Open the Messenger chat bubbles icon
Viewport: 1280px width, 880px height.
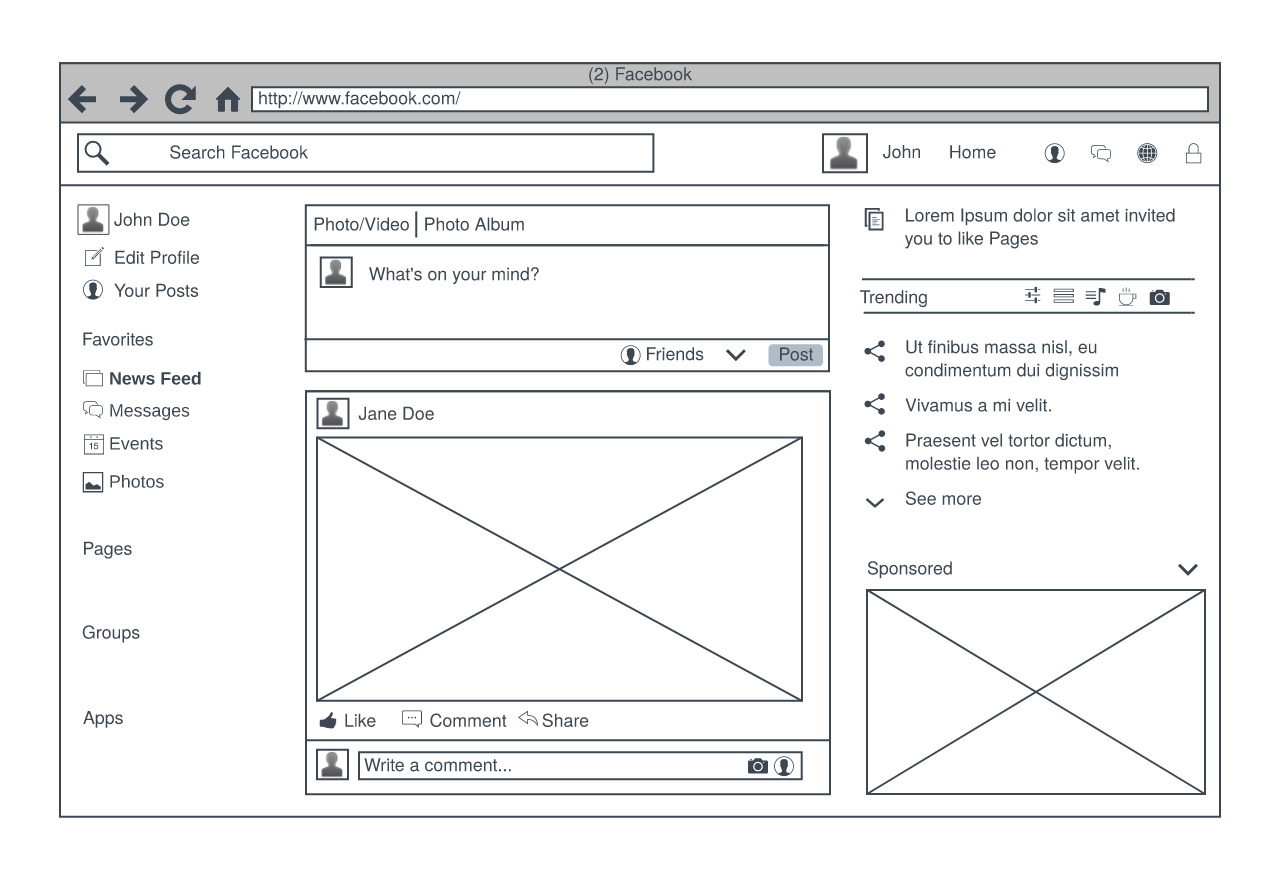click(1100, 152)
